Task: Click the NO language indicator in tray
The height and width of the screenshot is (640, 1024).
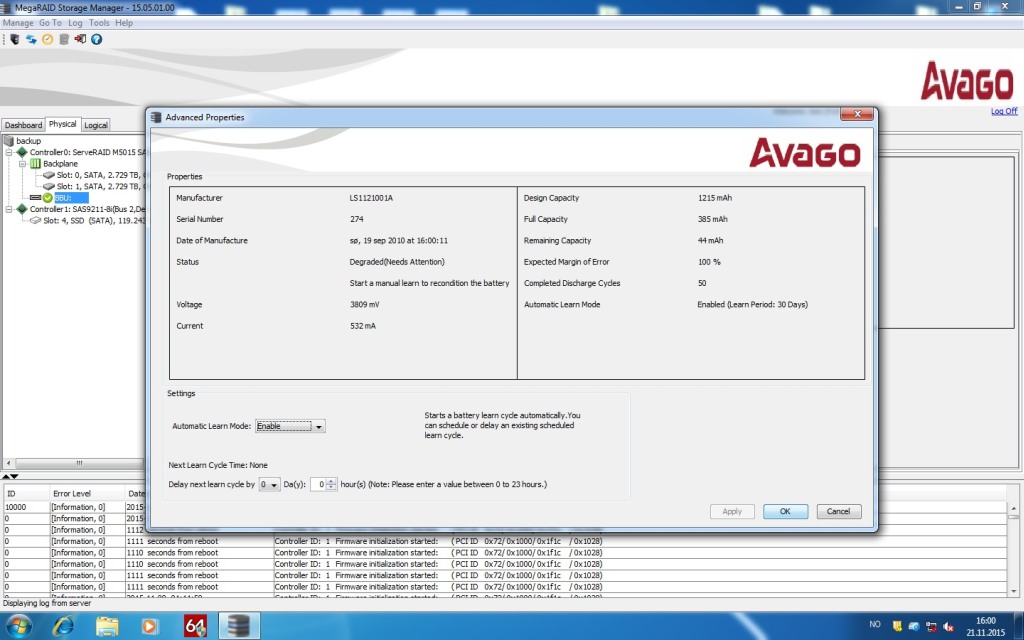Action: [874, 624]
